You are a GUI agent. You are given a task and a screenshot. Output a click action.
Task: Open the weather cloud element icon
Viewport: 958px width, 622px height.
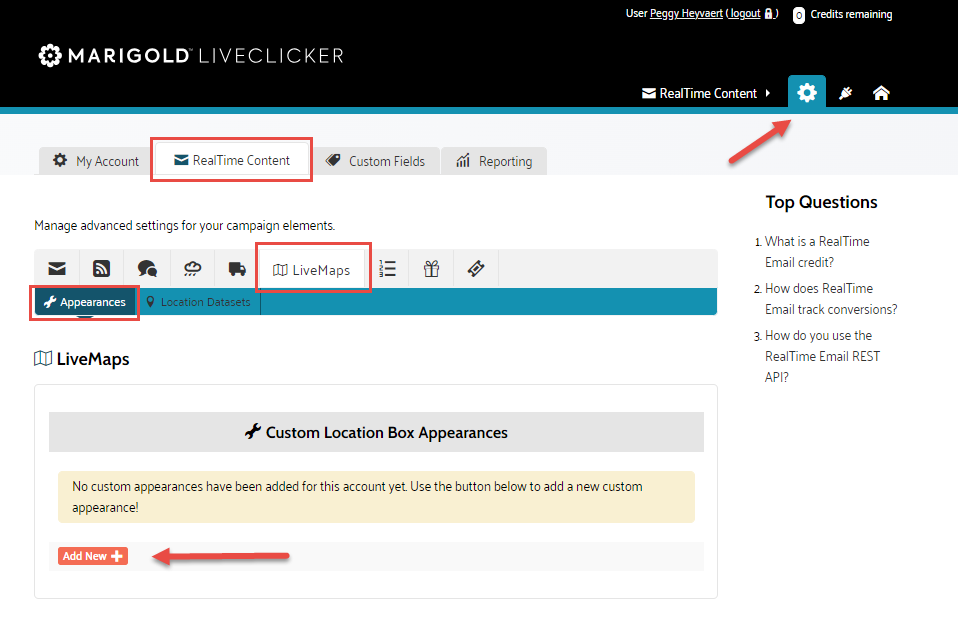pyautogui.click(x=192, y=269)
